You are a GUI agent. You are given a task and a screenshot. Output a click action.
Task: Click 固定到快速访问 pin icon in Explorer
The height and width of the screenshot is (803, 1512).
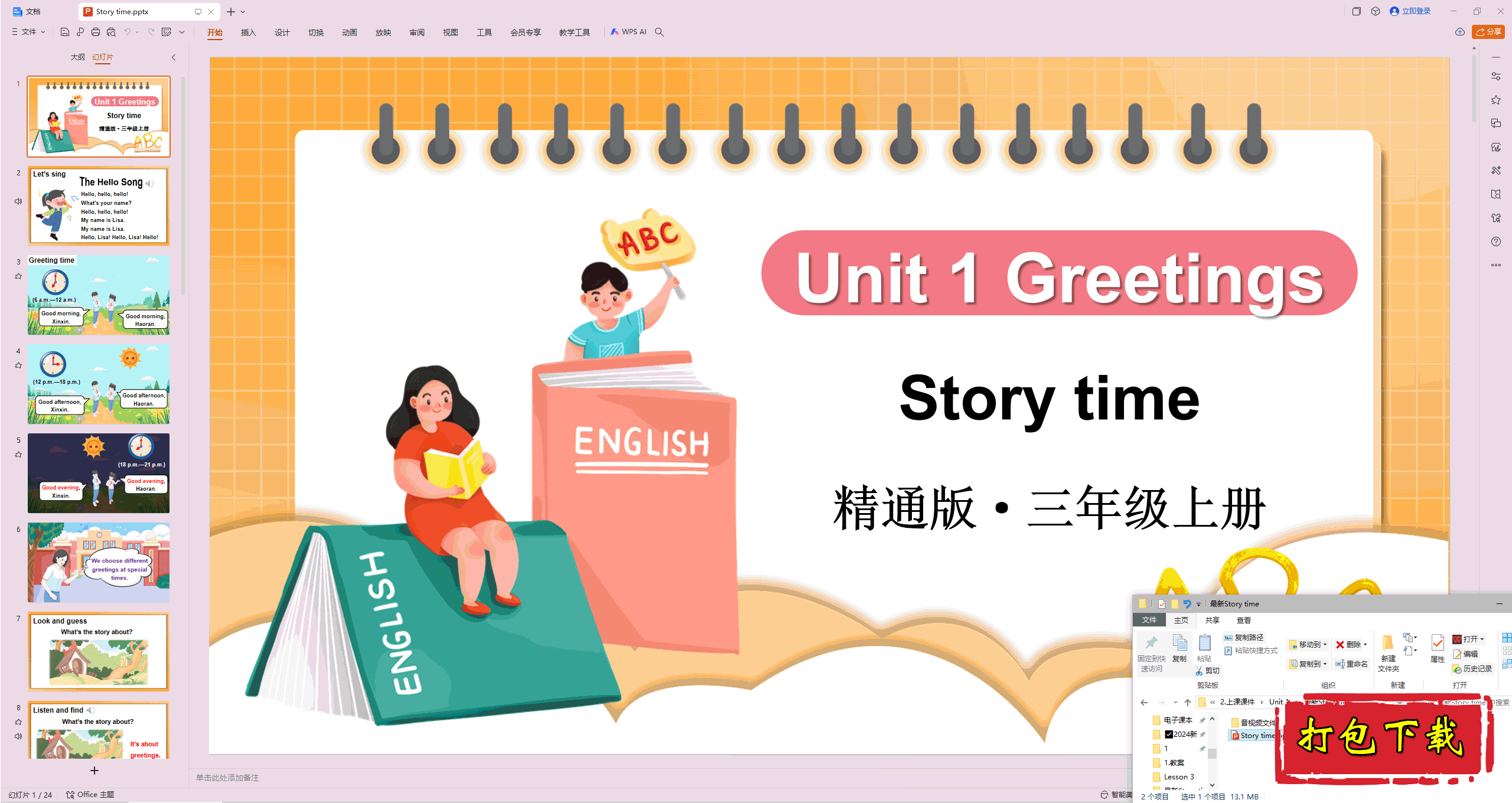coord(1152,654)
